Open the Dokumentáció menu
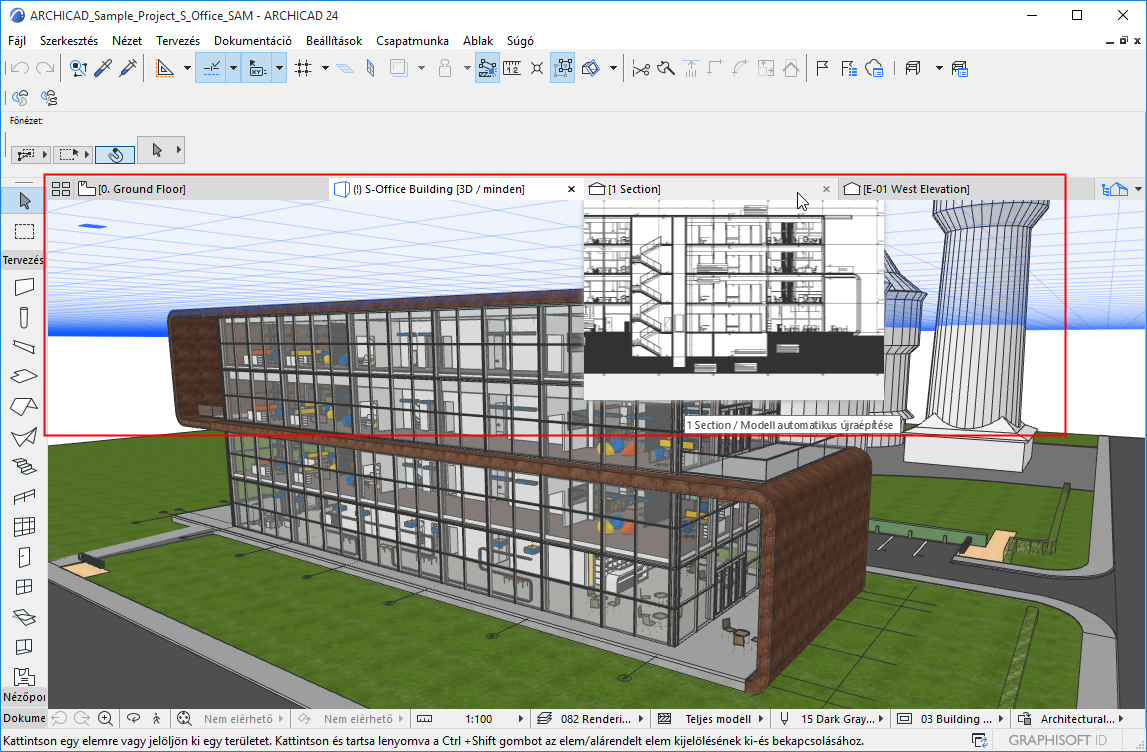This screenshot has width=1147, height=752. [x=252, y=41]
